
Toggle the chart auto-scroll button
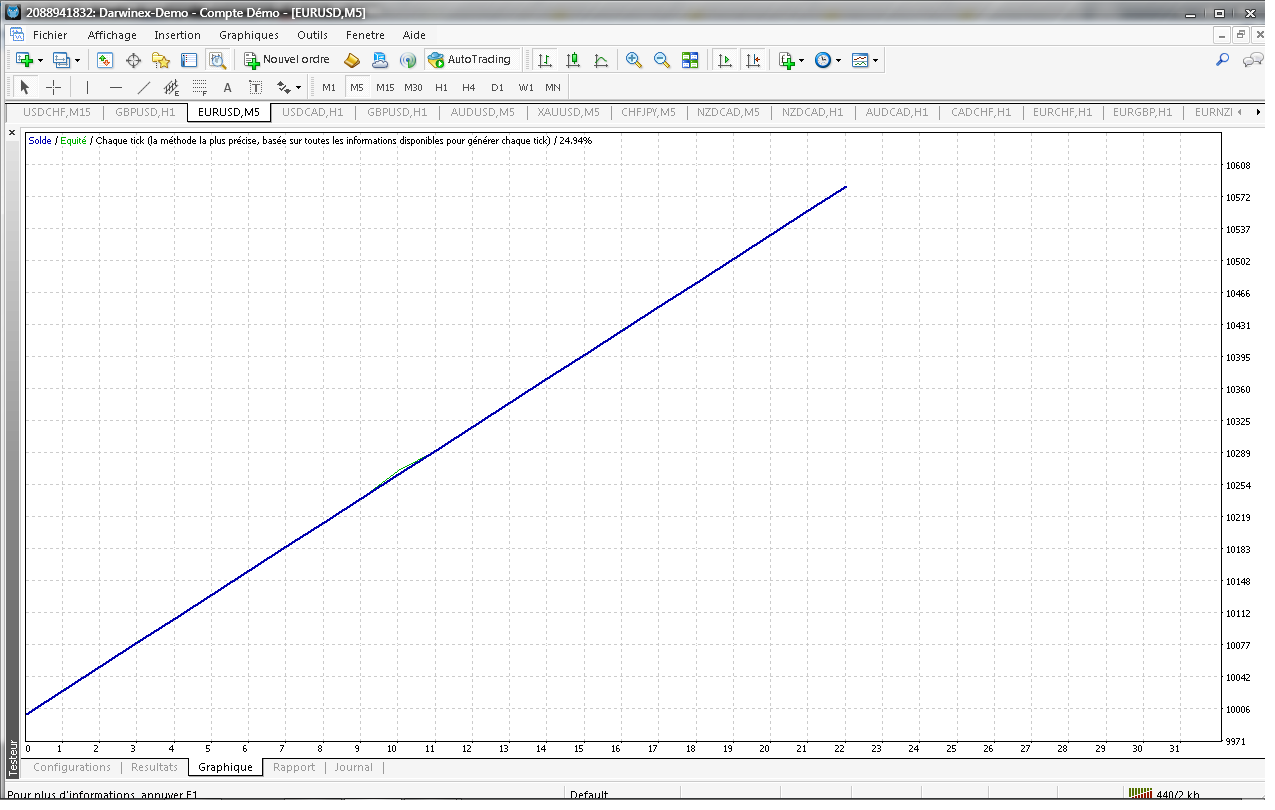click(725, 60)
